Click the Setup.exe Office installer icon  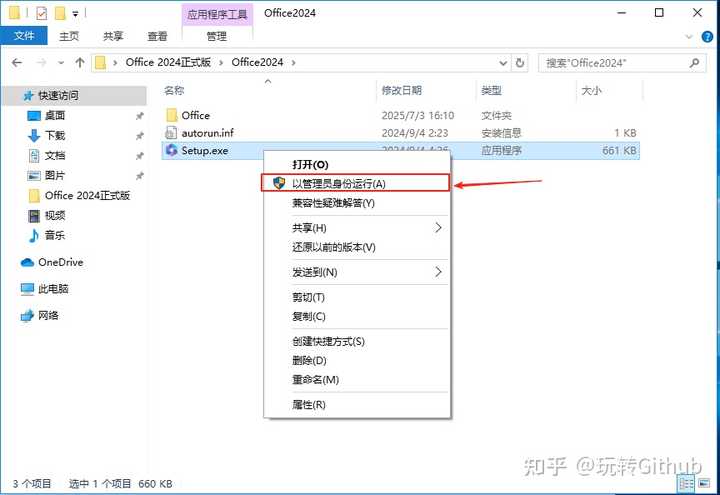(172, 150)
